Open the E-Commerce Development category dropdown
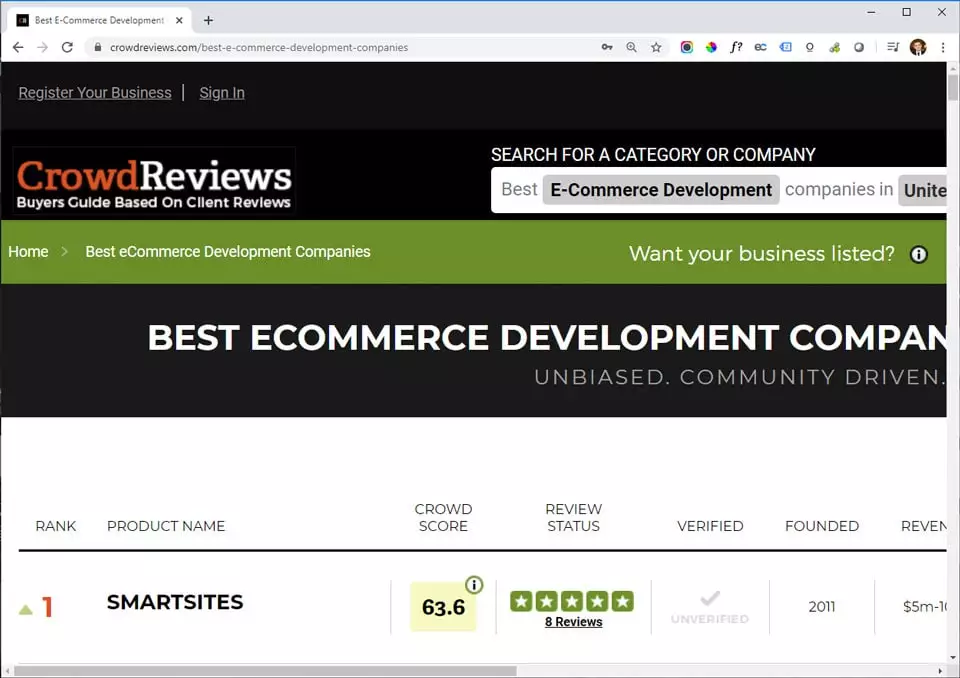The image size is (960, 678). point(661,190)
